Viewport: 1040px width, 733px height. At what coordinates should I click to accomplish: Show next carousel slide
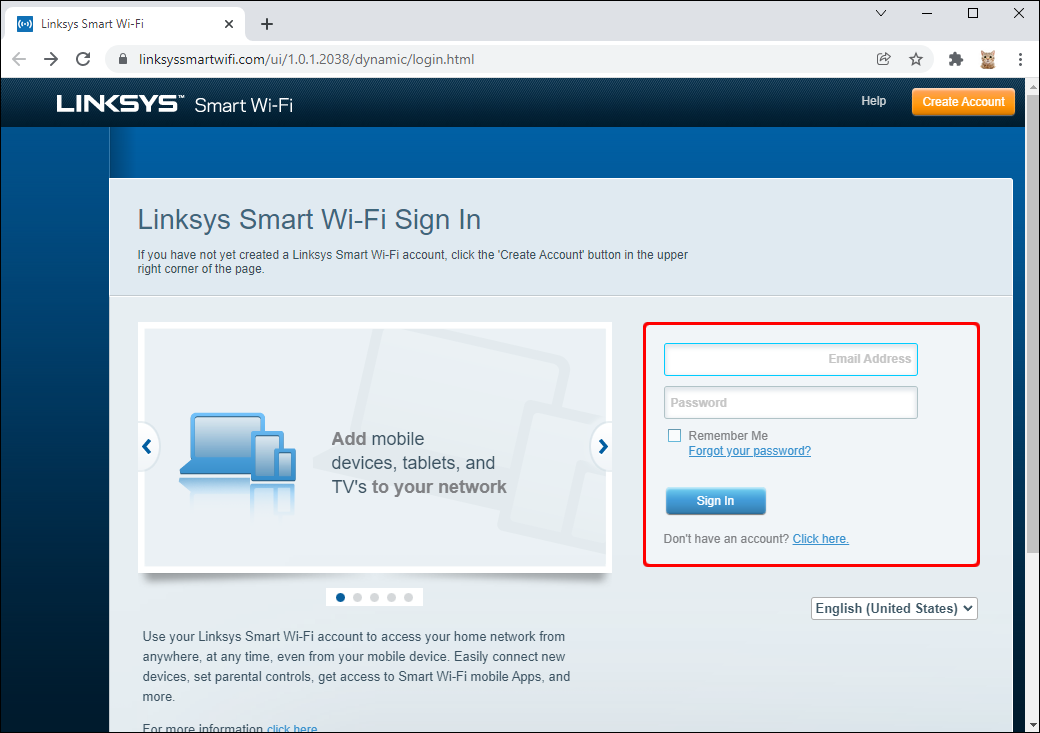(x=602, y=446)
